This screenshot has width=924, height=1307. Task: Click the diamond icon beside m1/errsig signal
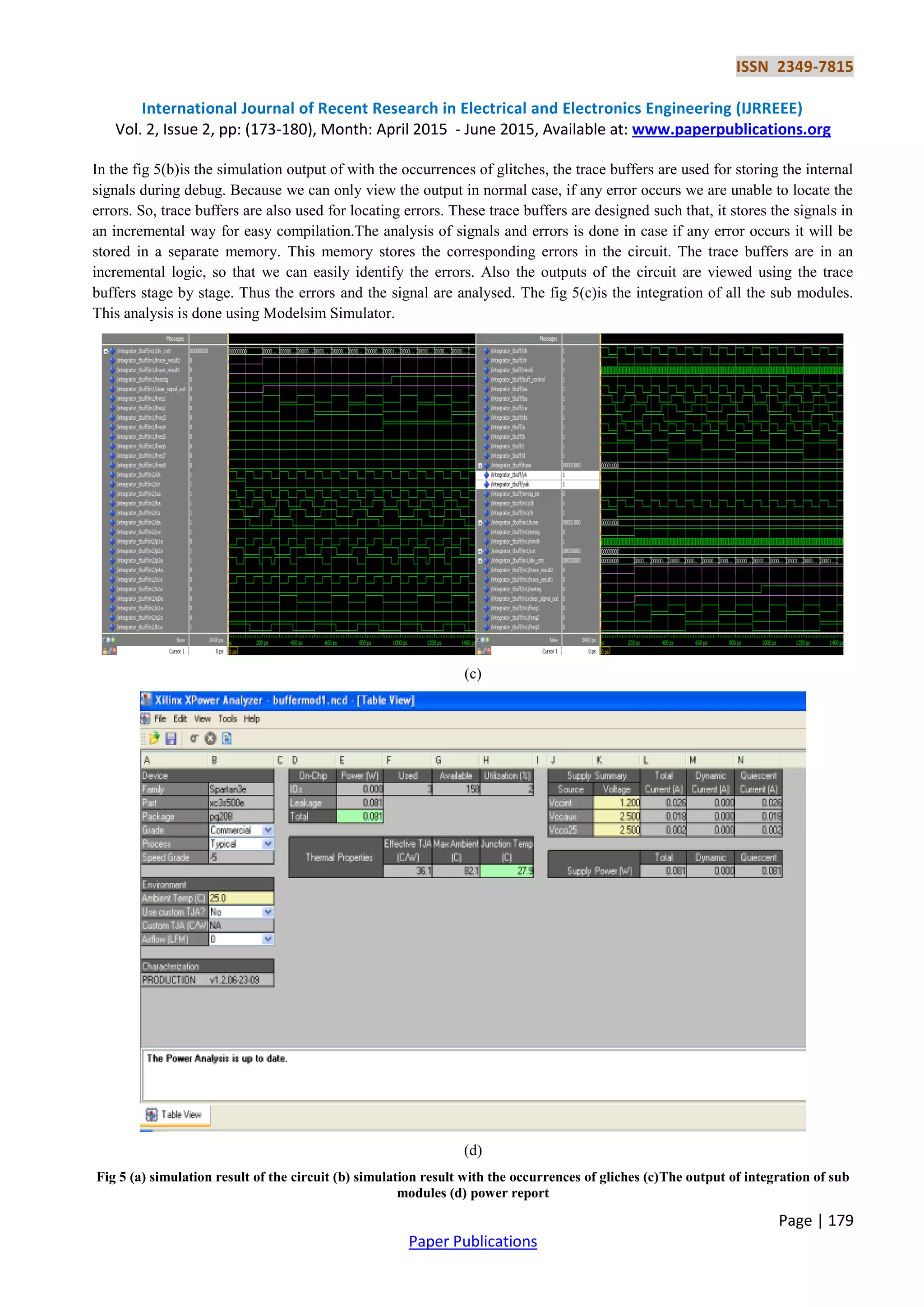pos(486,532)
